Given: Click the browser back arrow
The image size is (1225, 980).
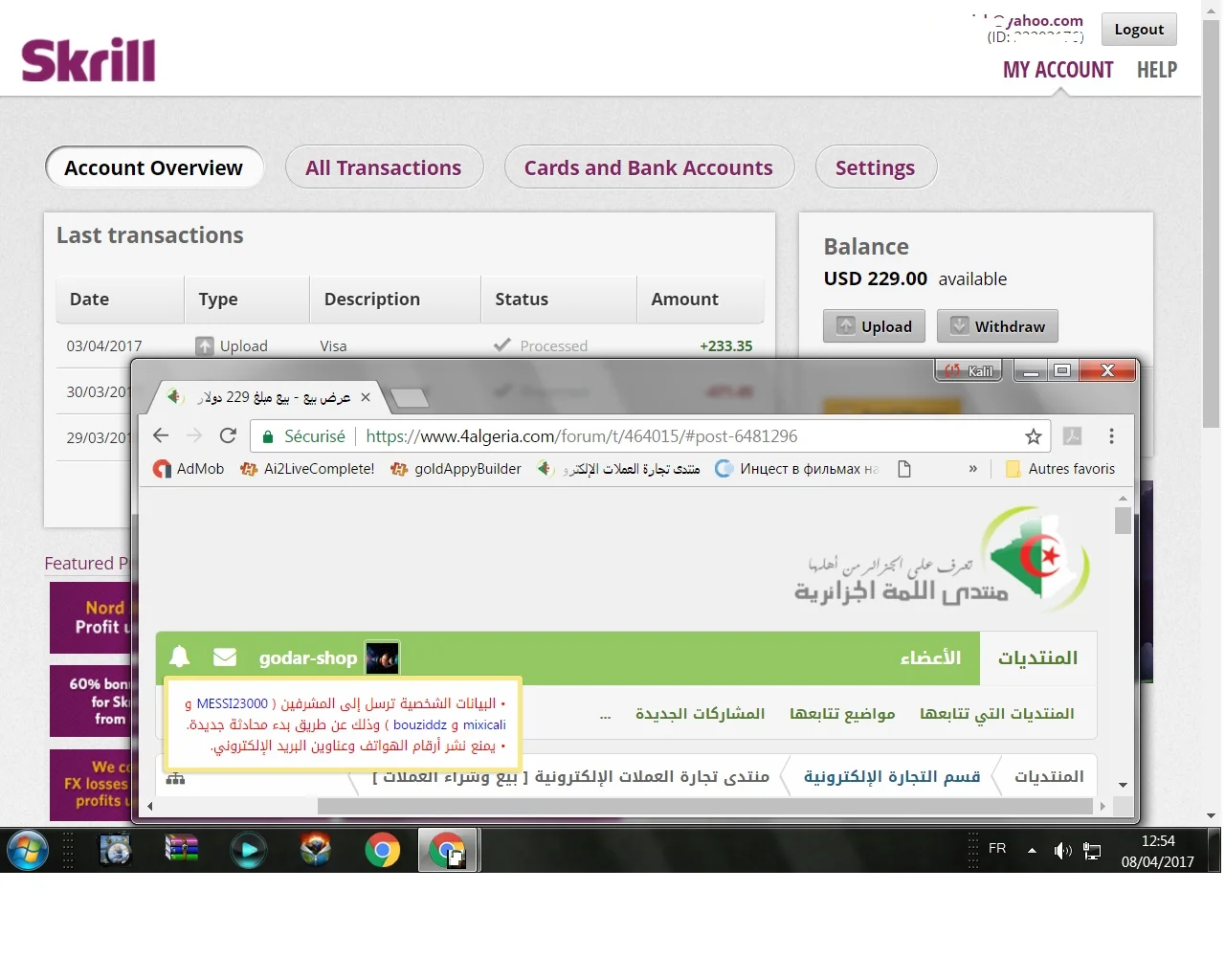Looking at the screenshot, I should [x=161, y=436].
